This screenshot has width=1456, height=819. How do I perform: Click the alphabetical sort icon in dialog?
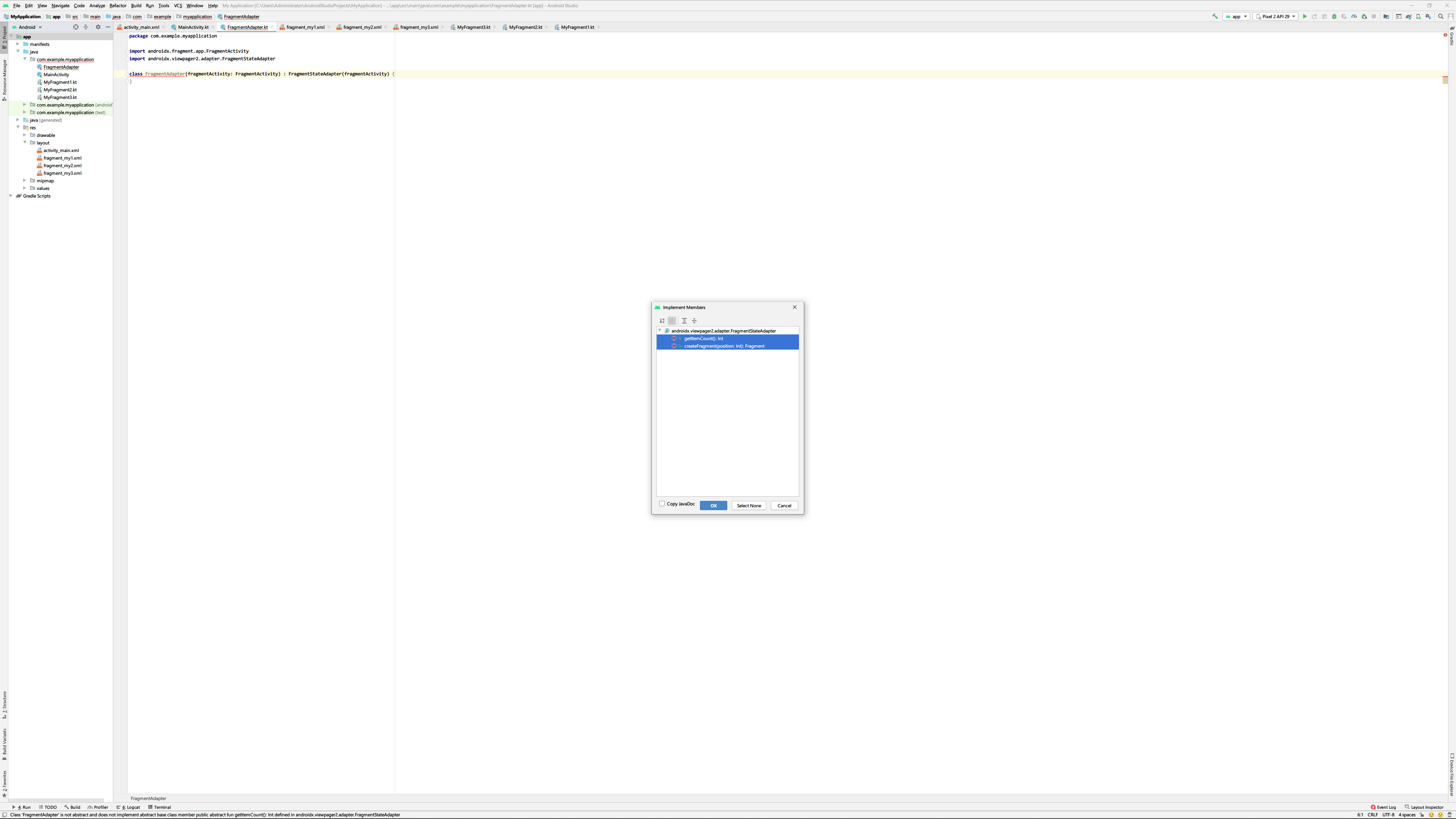point(662,320)
